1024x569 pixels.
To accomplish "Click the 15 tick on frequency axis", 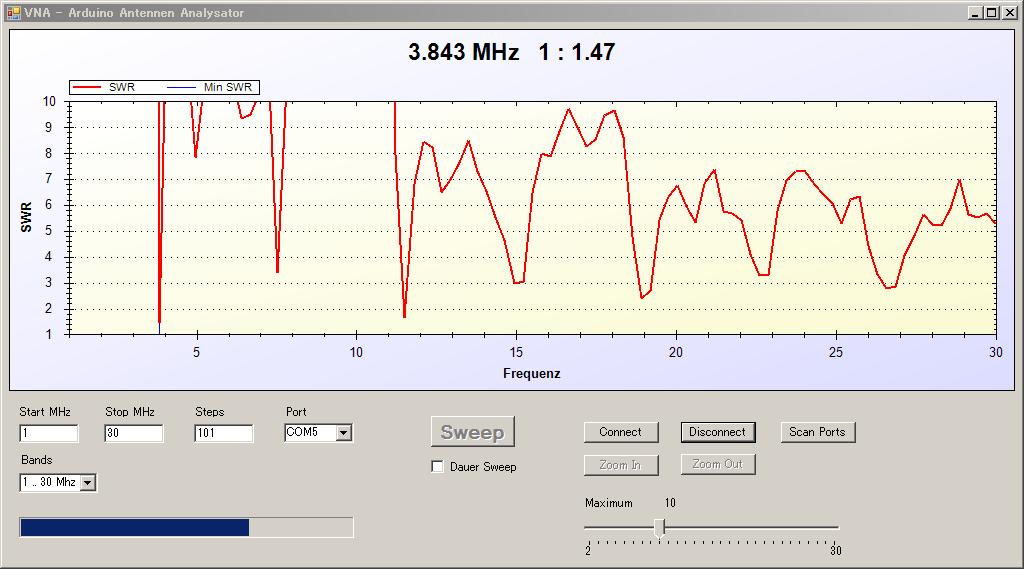I will pos(516,352).
